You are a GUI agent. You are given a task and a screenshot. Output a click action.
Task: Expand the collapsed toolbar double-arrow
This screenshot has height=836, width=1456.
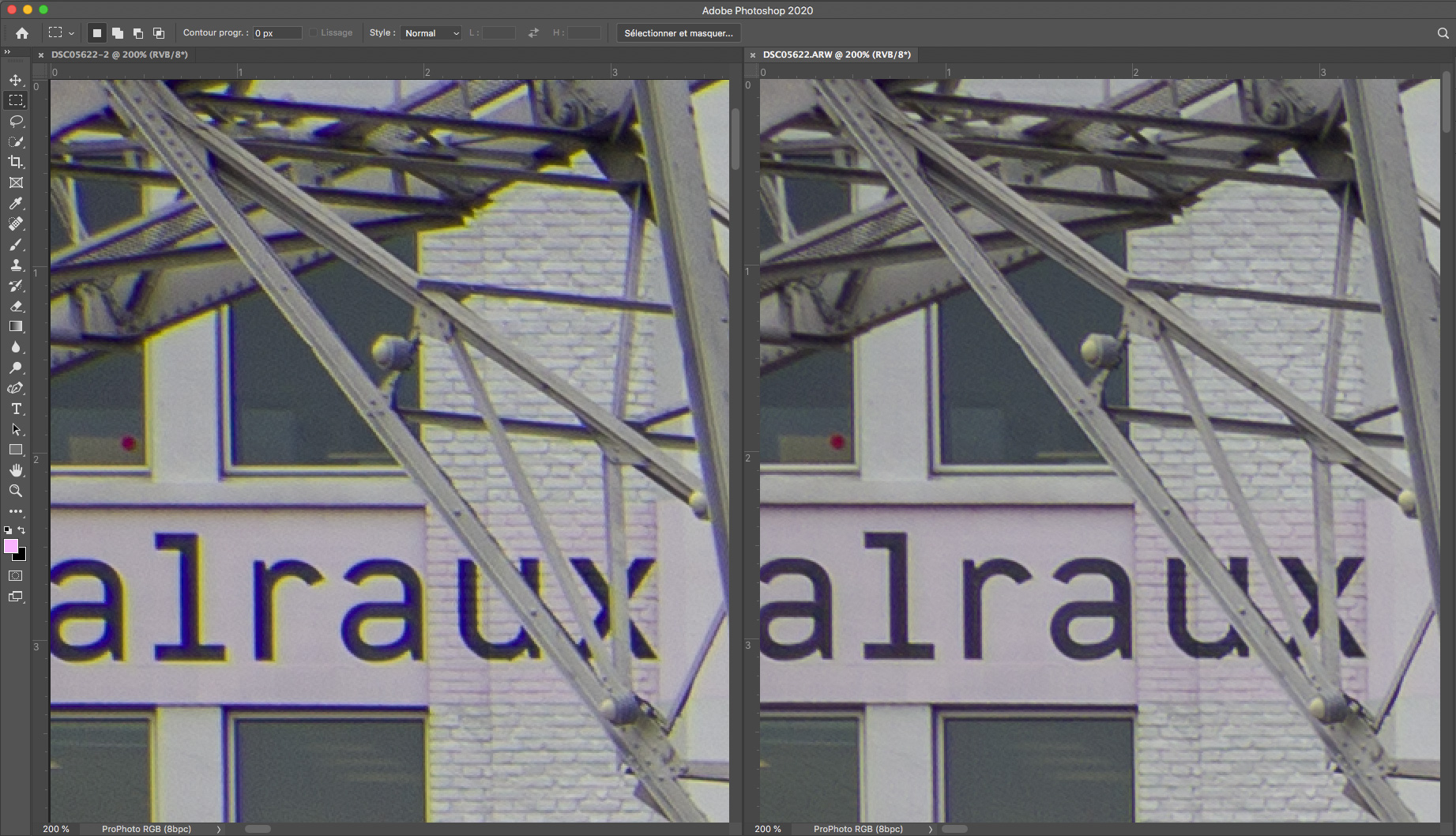pyautogui.click(x=7, y=52)
